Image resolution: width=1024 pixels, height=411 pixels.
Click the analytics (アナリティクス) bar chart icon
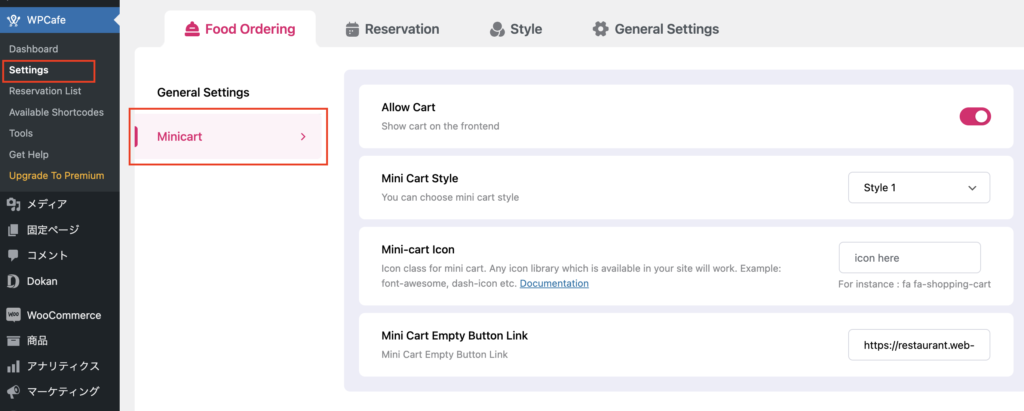(13, 366)
